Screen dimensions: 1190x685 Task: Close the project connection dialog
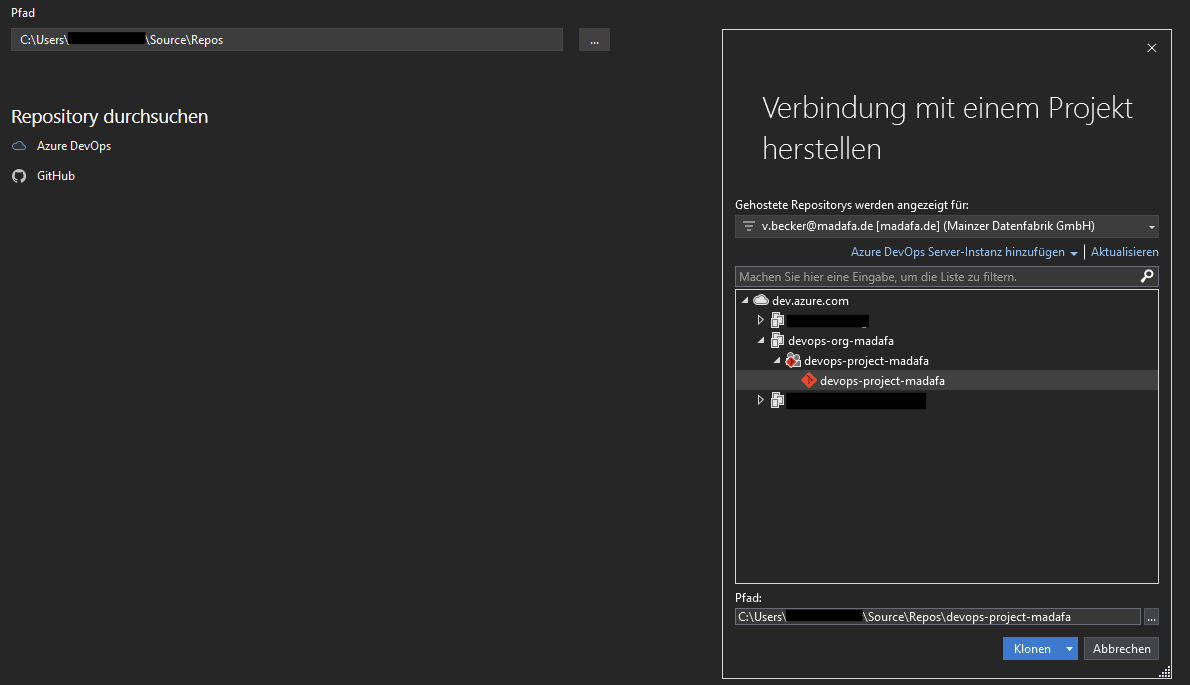[1151, 48]
